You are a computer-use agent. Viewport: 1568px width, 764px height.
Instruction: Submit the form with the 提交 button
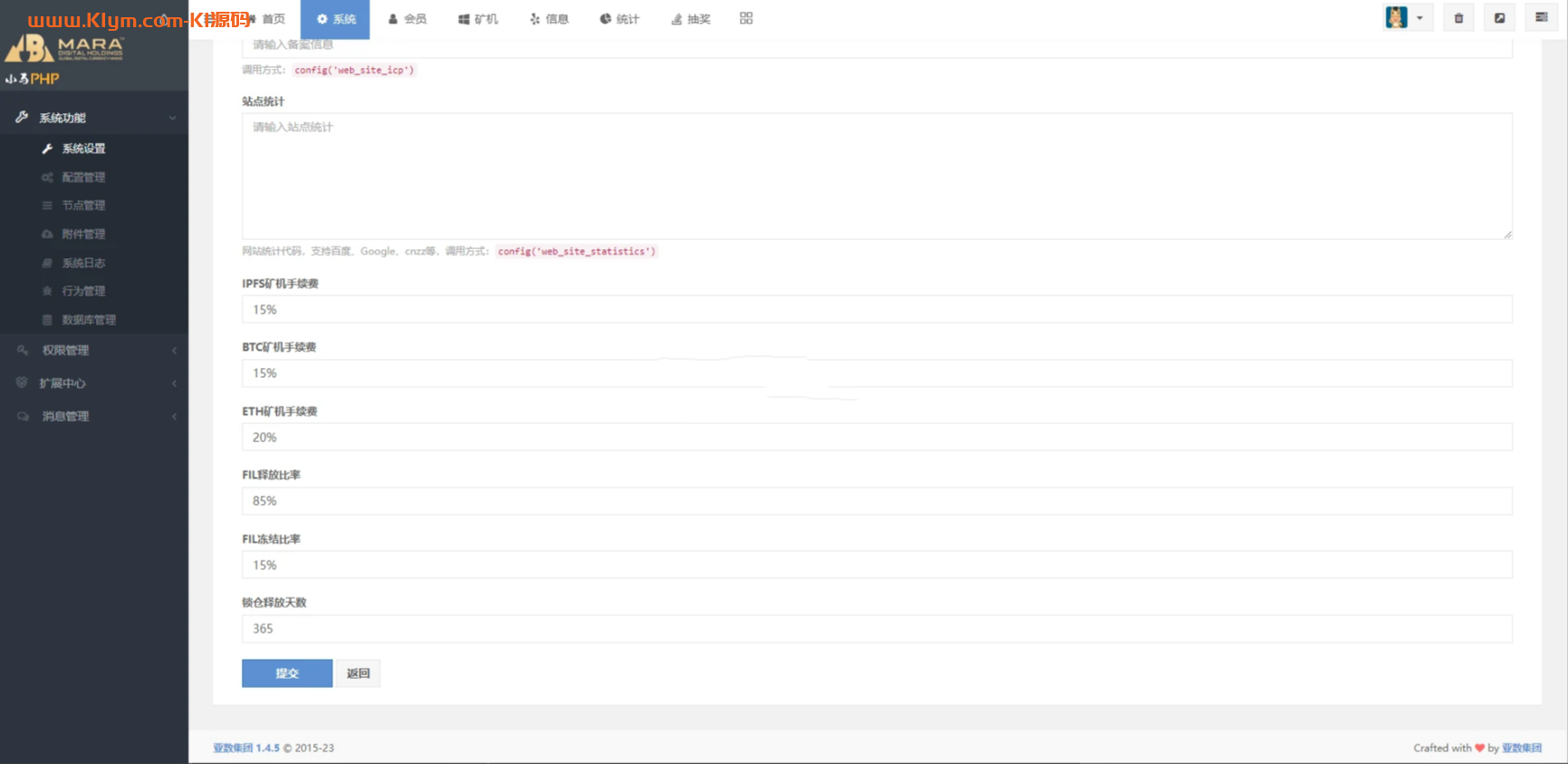pos(287,673)
